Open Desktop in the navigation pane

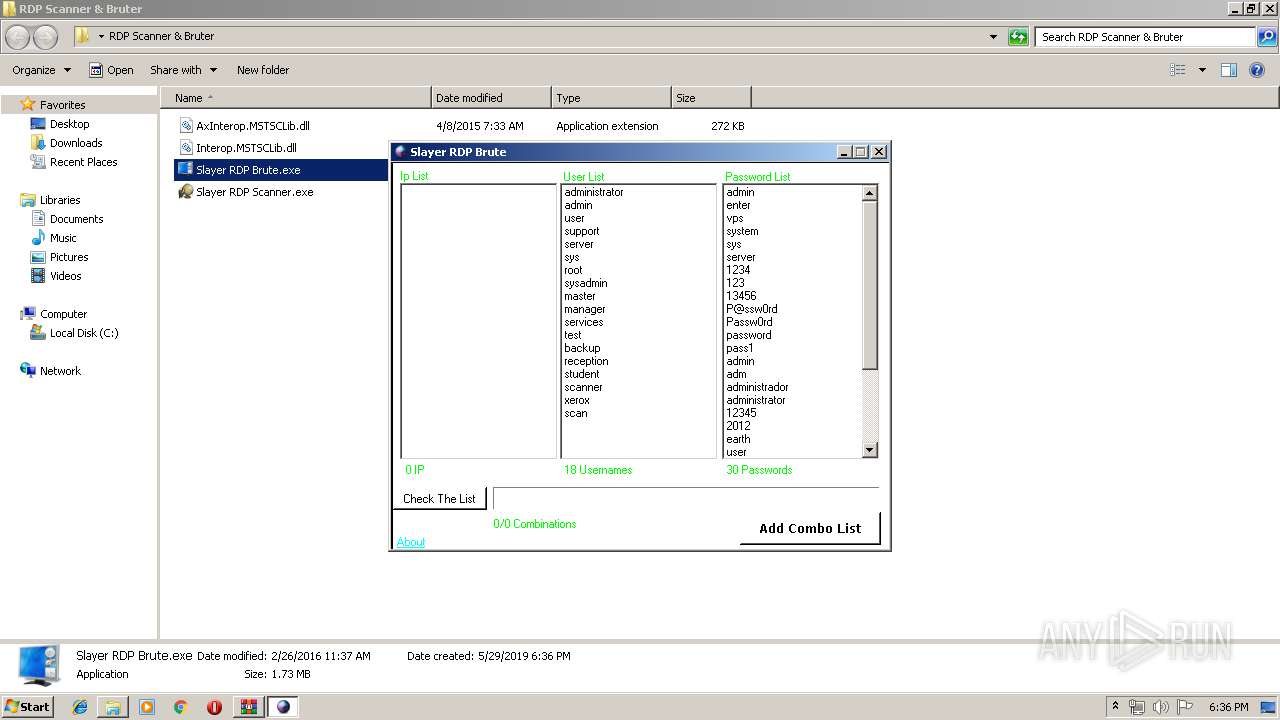pyautogui.click(x=69, y=124)
